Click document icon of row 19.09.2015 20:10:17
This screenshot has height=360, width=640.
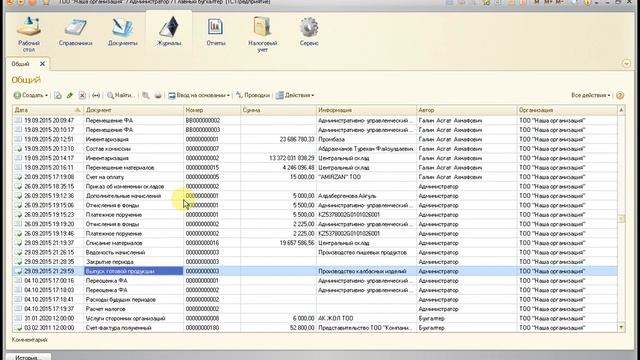(18, 130)
